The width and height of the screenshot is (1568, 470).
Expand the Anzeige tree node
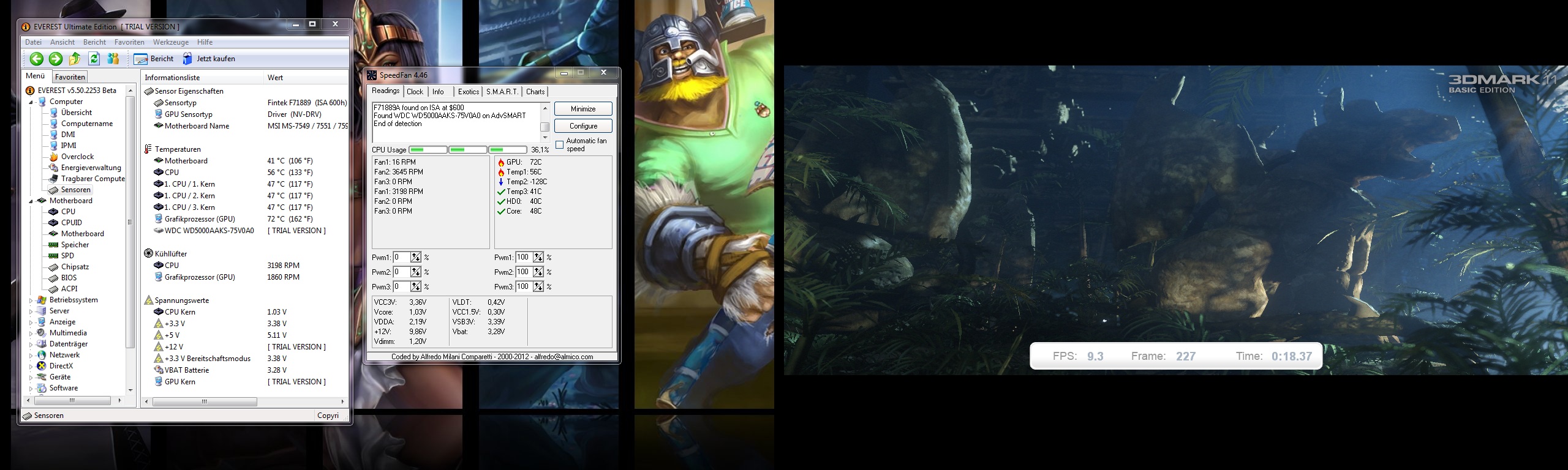pyautogui.click(x=31, y=323)
